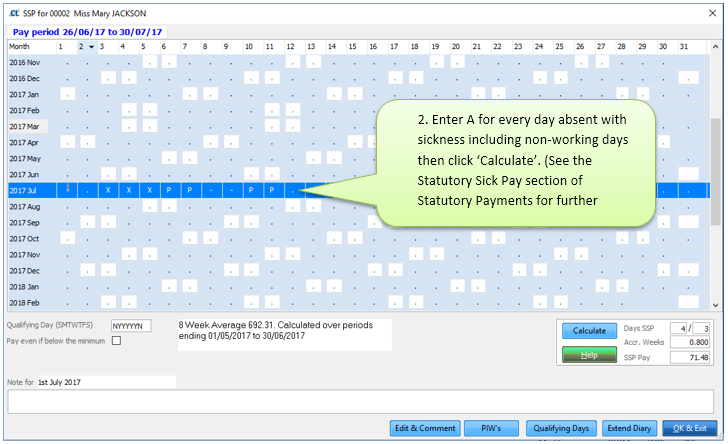This screenshot has height=444, width=728.
Task: Close the SSP window
Action: pyautogui.click(x=712, y=13)
